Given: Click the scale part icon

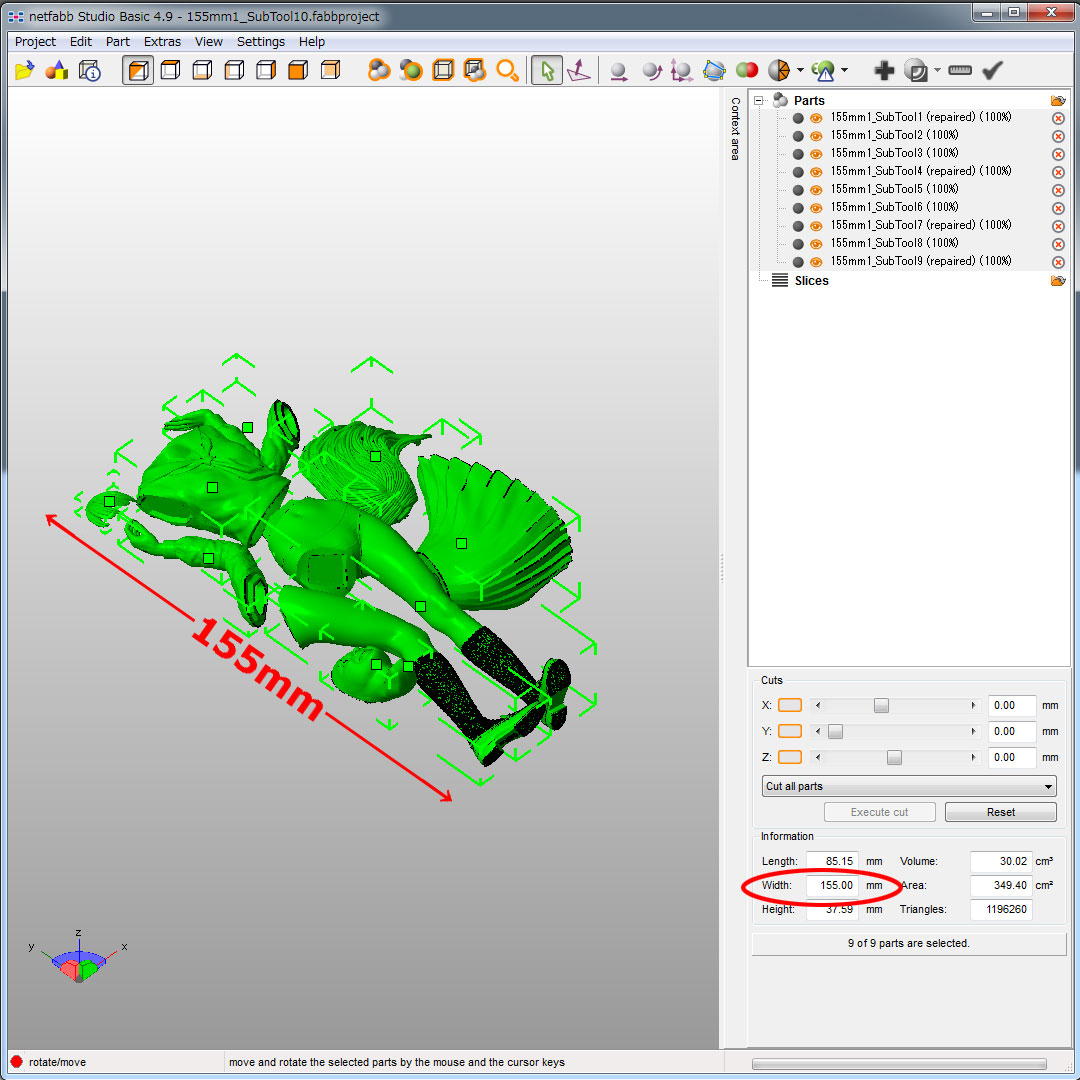Looking at the screenshot, I should click(x=682, y=71).
